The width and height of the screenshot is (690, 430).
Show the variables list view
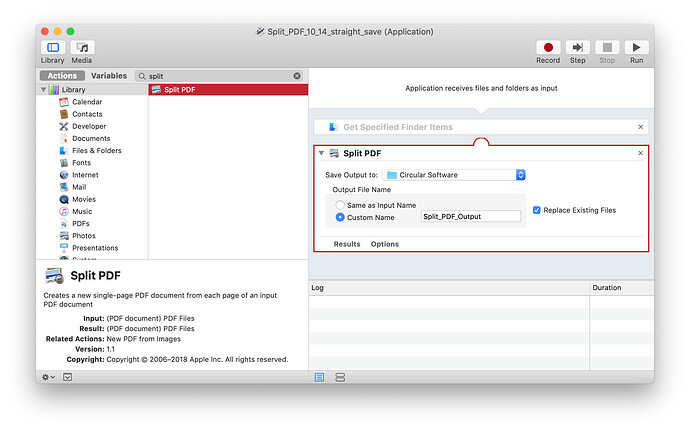(340, 377)
